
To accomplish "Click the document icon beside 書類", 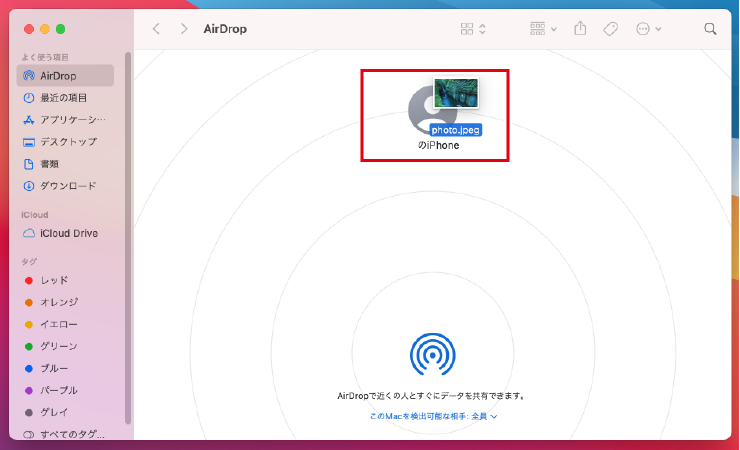I will tap(29, 164).
